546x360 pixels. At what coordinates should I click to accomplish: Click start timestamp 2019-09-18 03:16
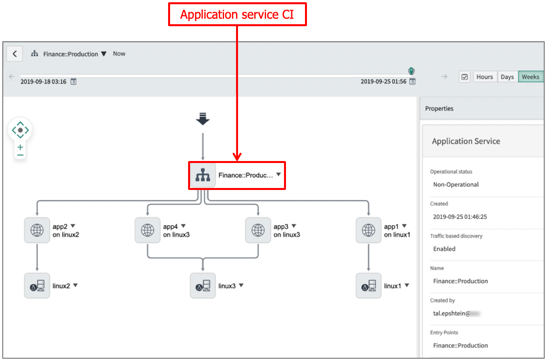point(43,82)
